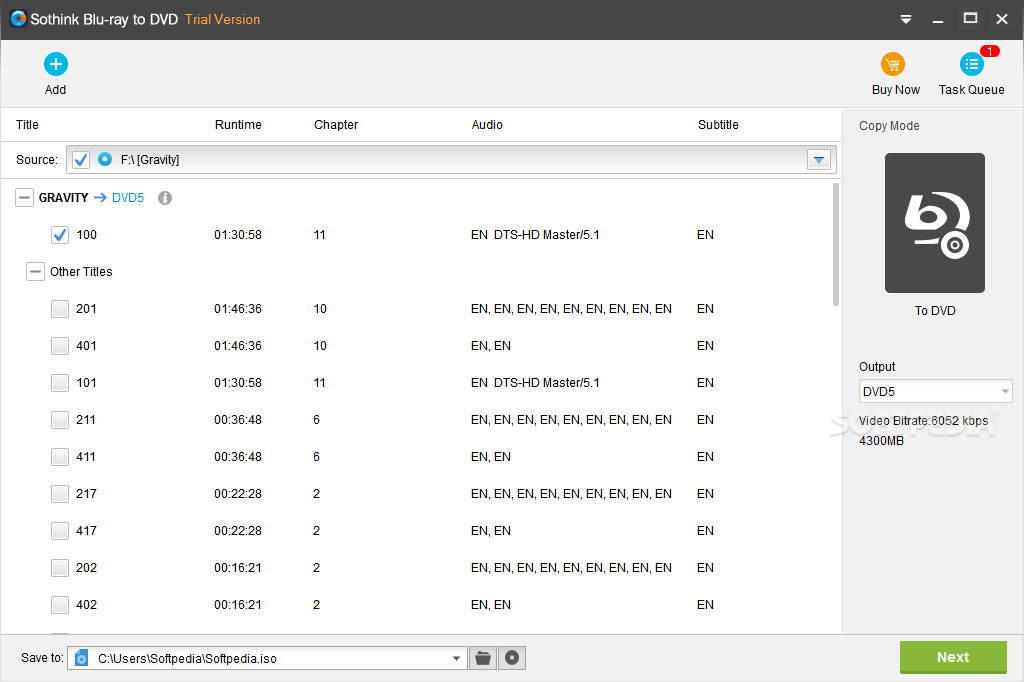Check title 401 checkbox
The image size is (1024, 682).
pyautogui.click(x=60, y=346)
